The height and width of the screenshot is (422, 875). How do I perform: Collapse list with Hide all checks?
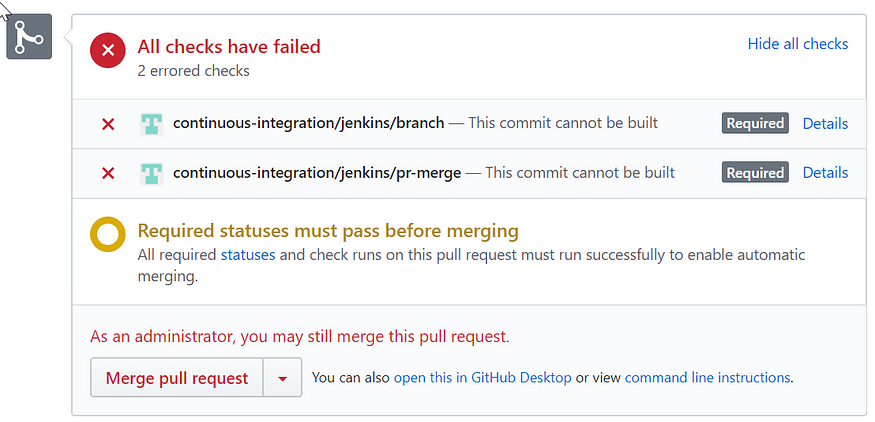tap(798, 44)
